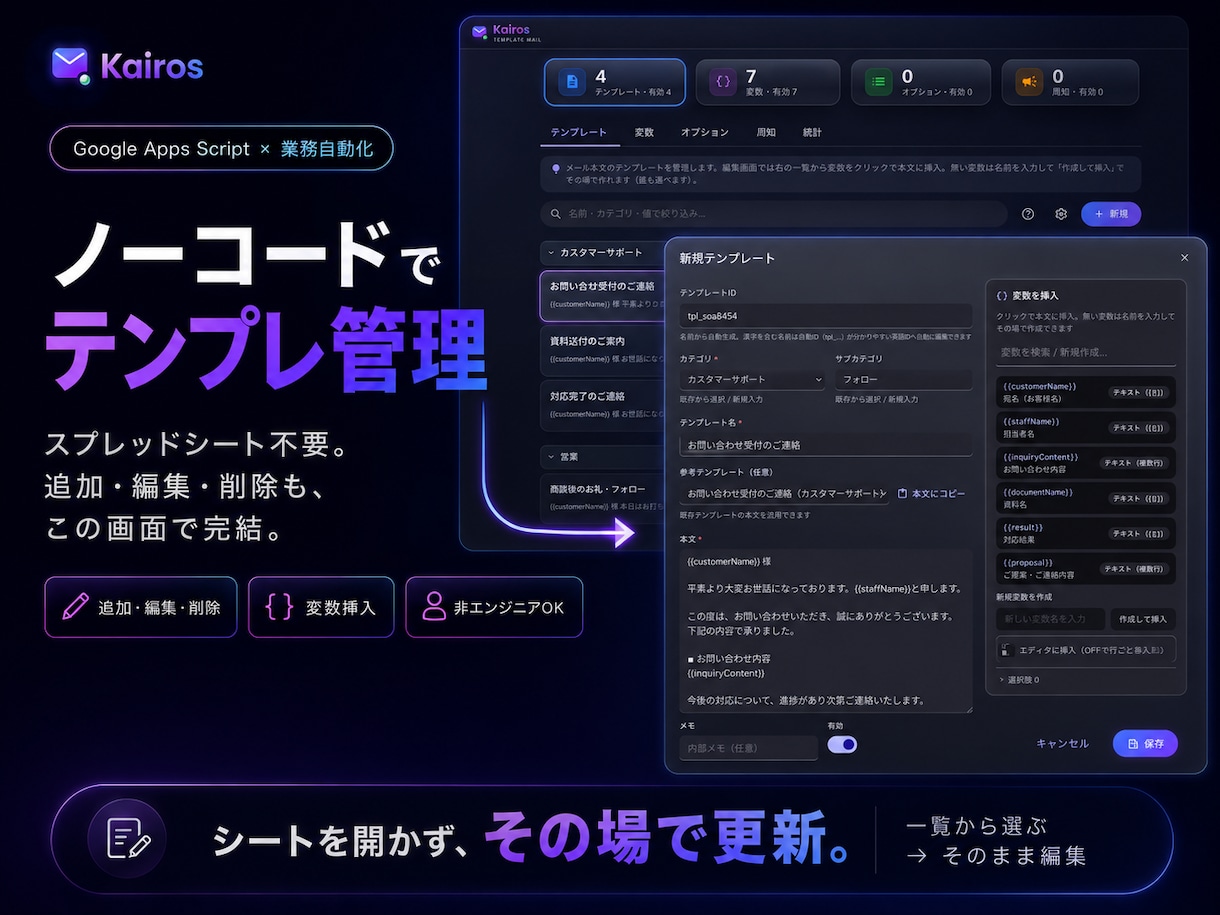Open settings with the gear icon
1220x915 pixels.
(x=1061, y=214)
